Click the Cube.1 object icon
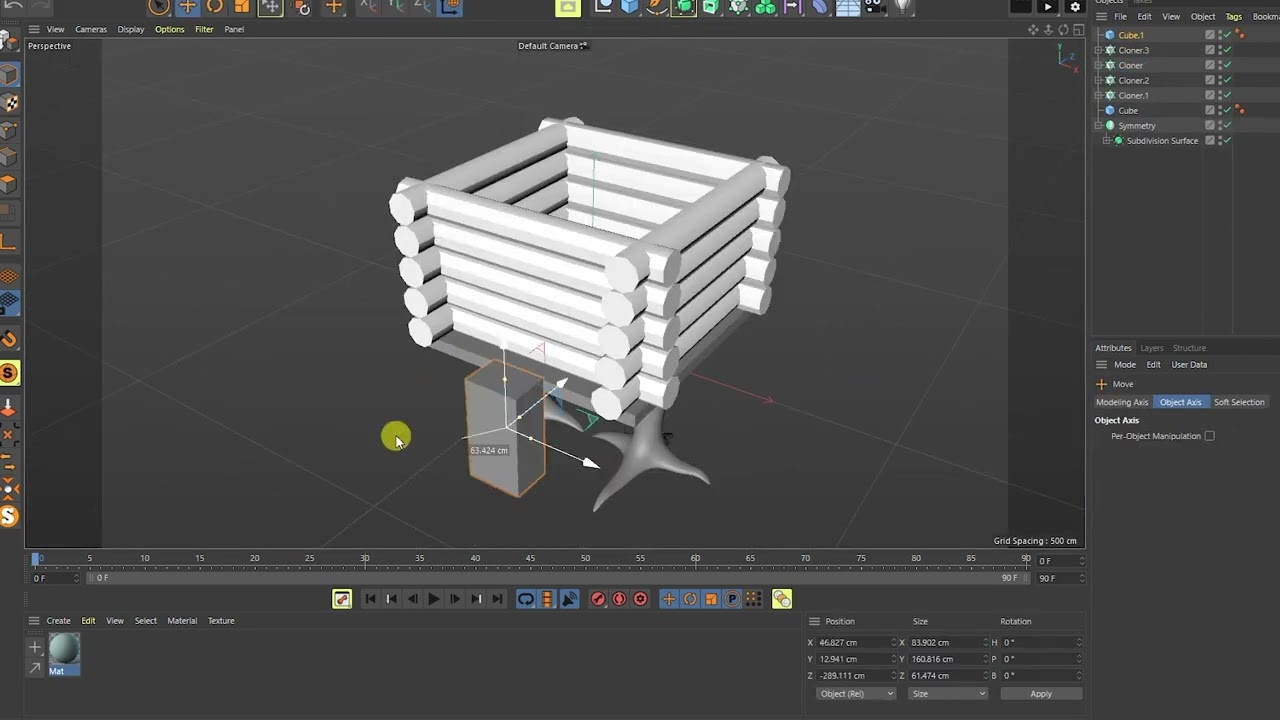This screenshot has height=720, width=1280. [1110, 35]
